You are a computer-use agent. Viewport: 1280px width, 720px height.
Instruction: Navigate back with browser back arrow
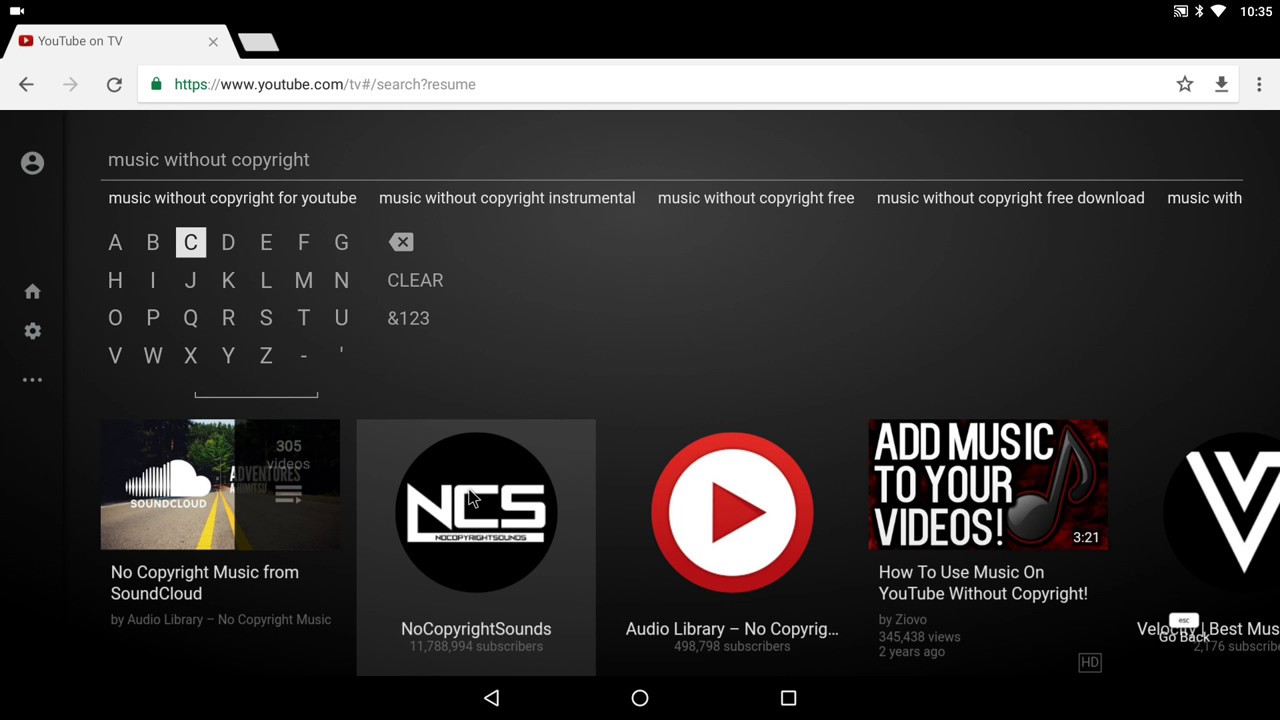26,85
